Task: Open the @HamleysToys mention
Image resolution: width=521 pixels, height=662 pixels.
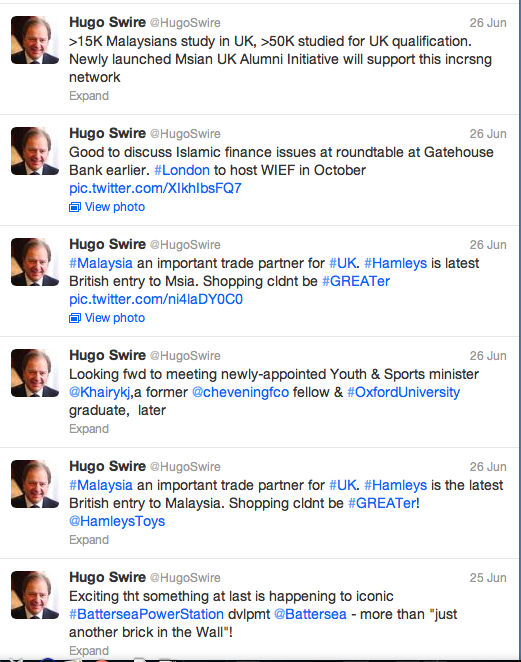Action: pyautogui.click(x=117, y=521)
